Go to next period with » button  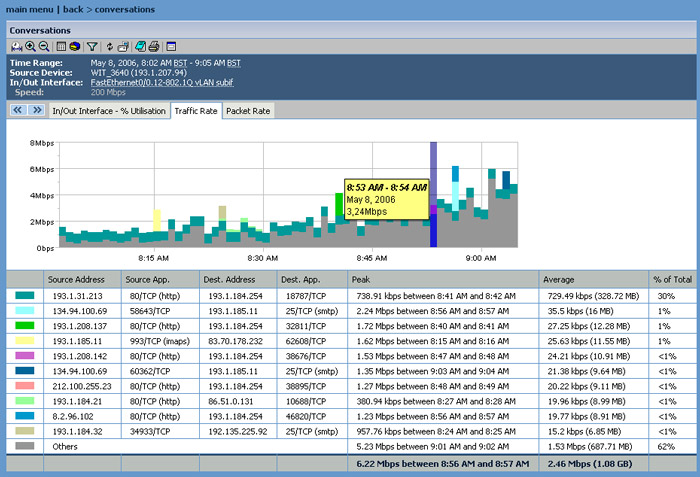[x=37, y=110]
